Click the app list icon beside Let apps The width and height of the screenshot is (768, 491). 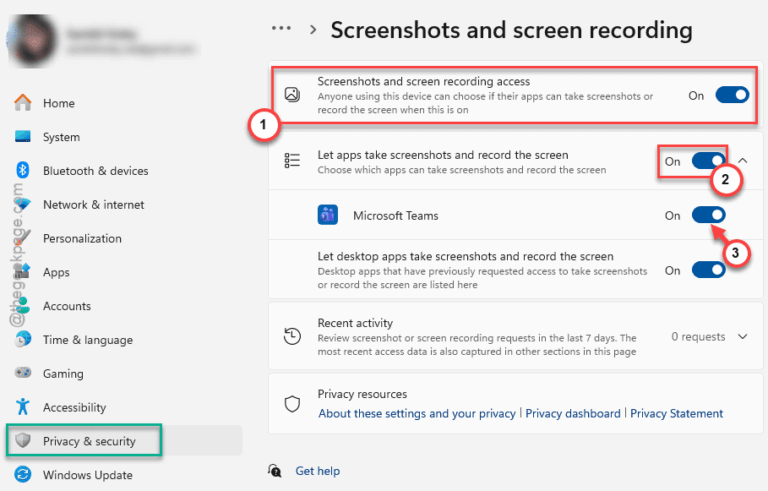pyautogui.click(x=292, y=160)
